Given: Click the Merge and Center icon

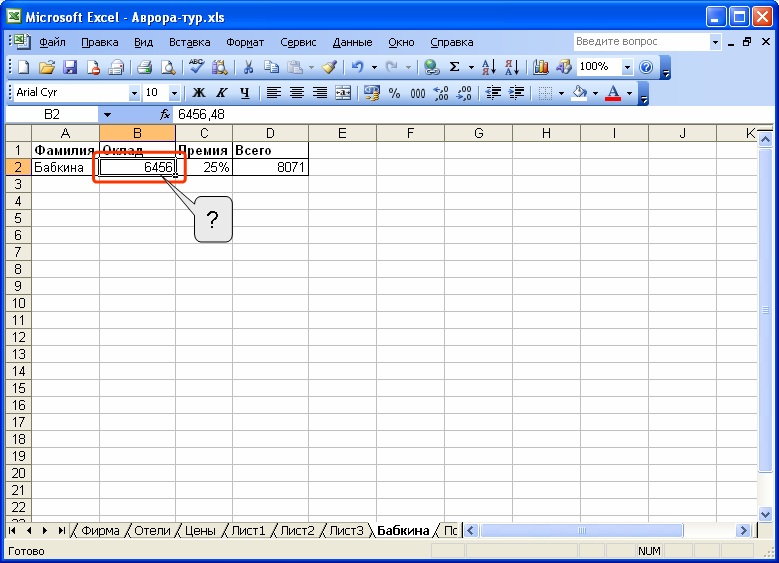Looking at the screenshot, I should [x=343, y=93].
